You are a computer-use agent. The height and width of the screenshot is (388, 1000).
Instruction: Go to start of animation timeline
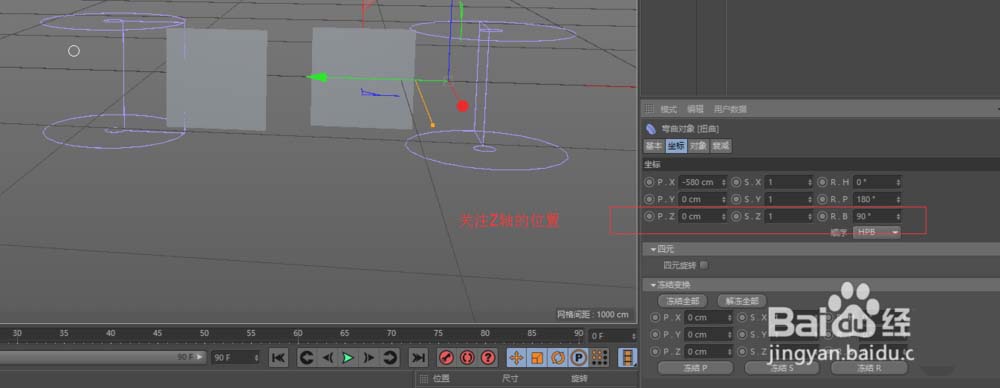279,358
